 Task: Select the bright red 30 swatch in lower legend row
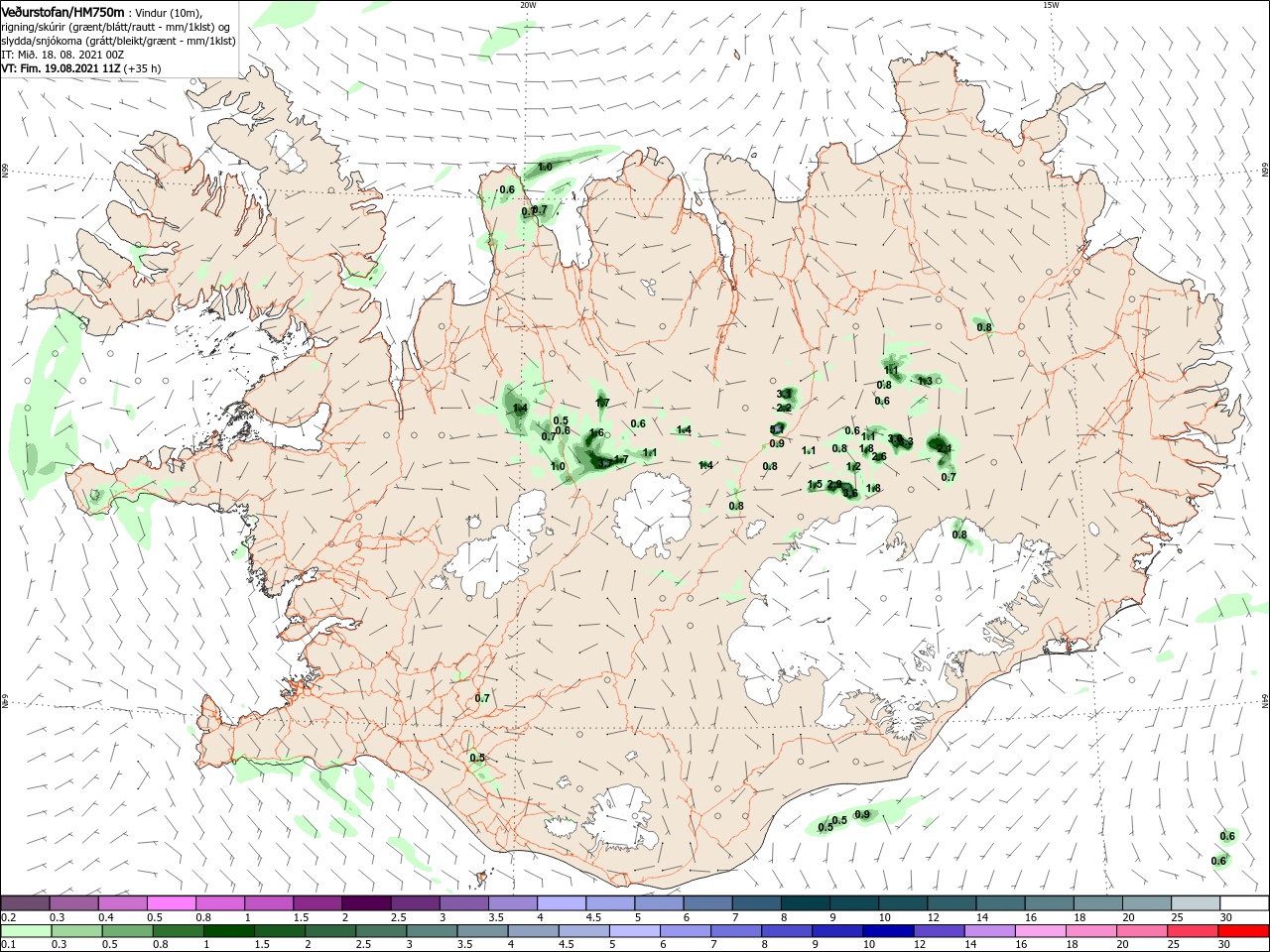[x=1243, y=931]
